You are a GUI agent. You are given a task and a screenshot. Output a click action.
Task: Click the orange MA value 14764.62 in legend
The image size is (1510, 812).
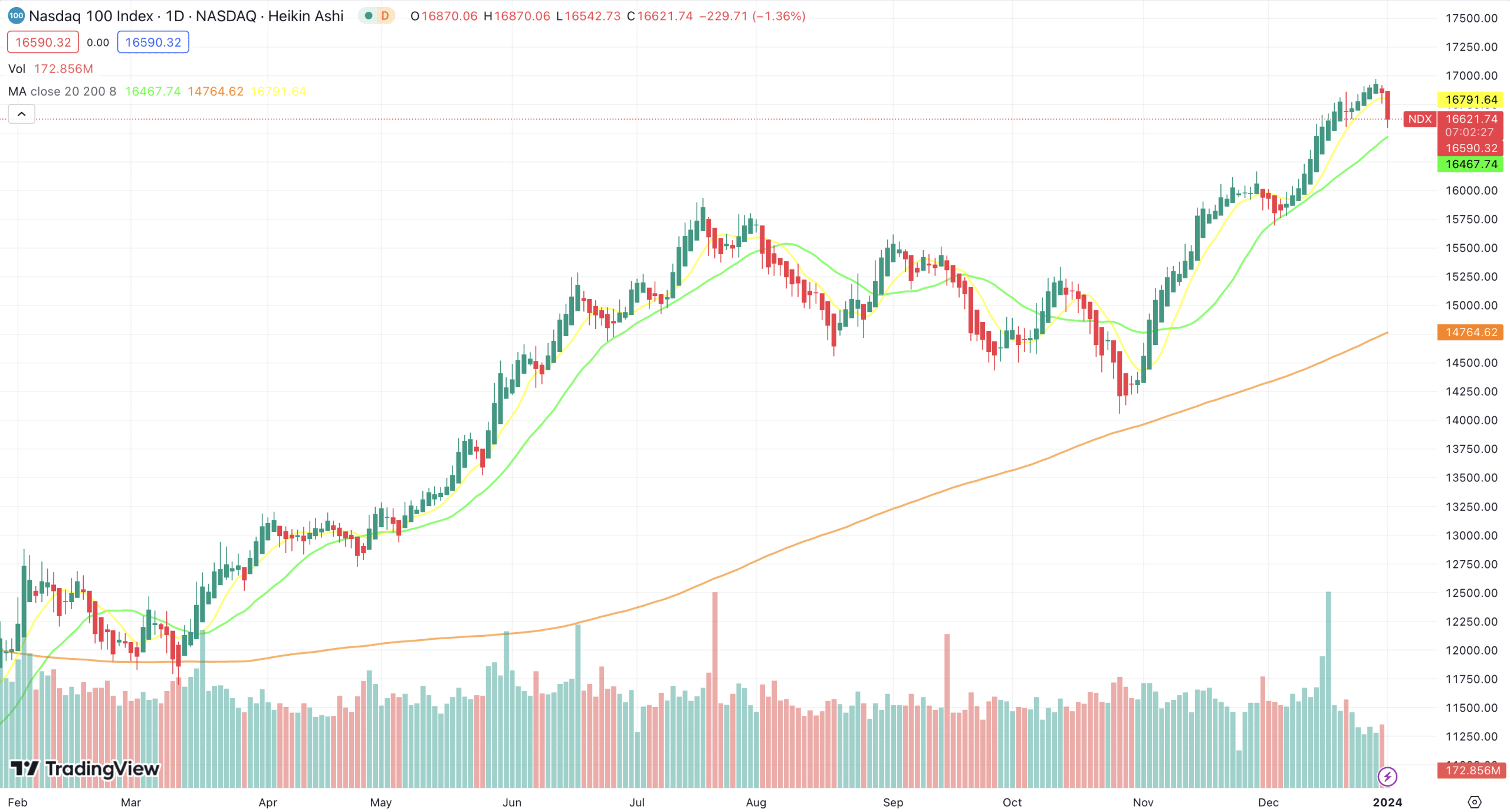coord(215,91)
